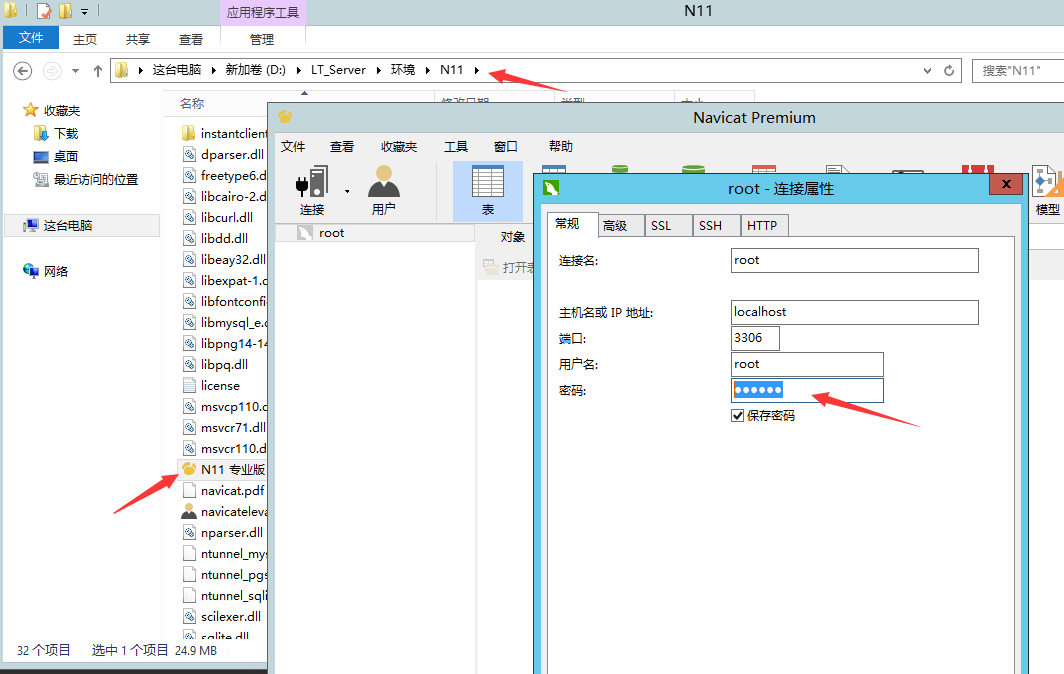
Task: Click the 连接 connection toolbar icon
Action: [312, 188]
